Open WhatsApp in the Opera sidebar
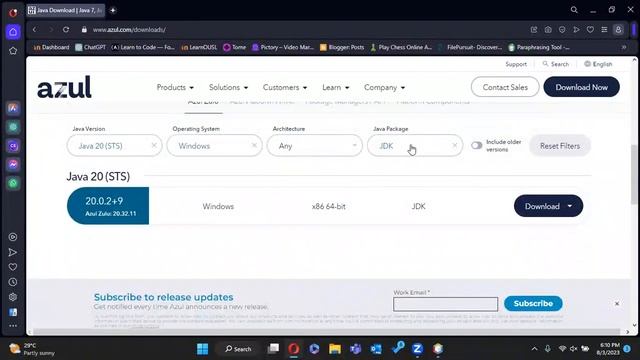The image size is (640, 360). tap(13, 183)
